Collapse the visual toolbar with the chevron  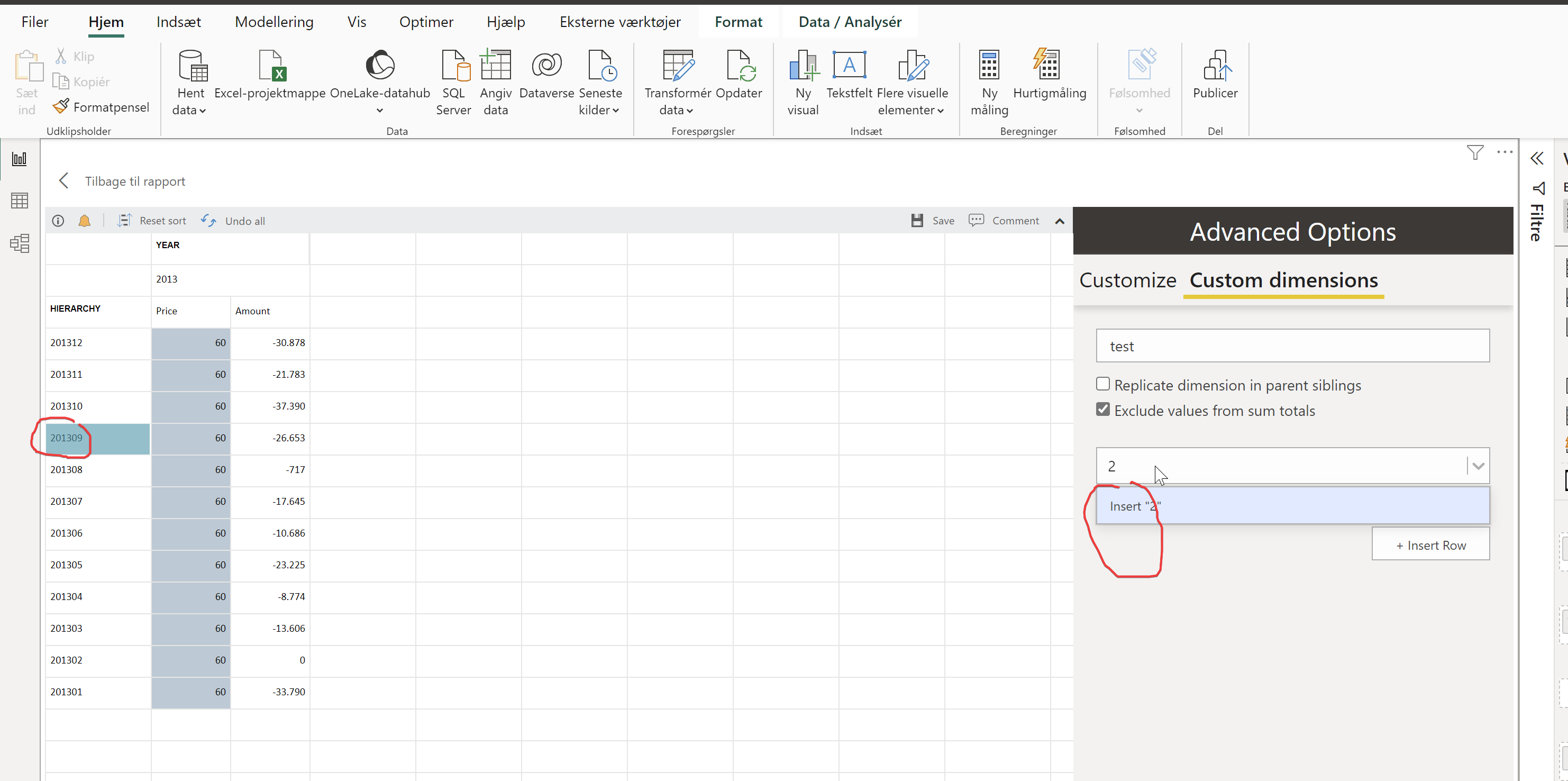click(x=1060, y=221)
